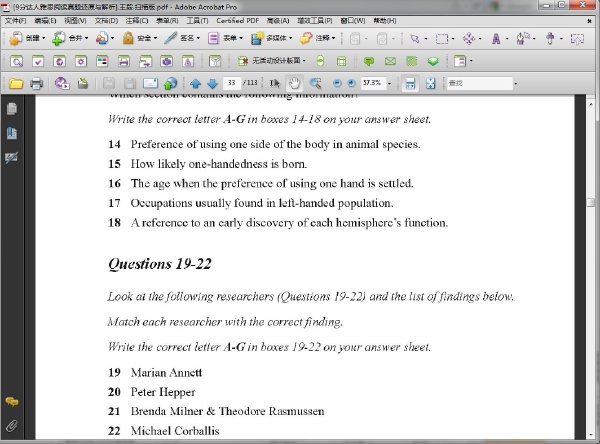Click the color bars icon in second toolbar

click(102, 61)
